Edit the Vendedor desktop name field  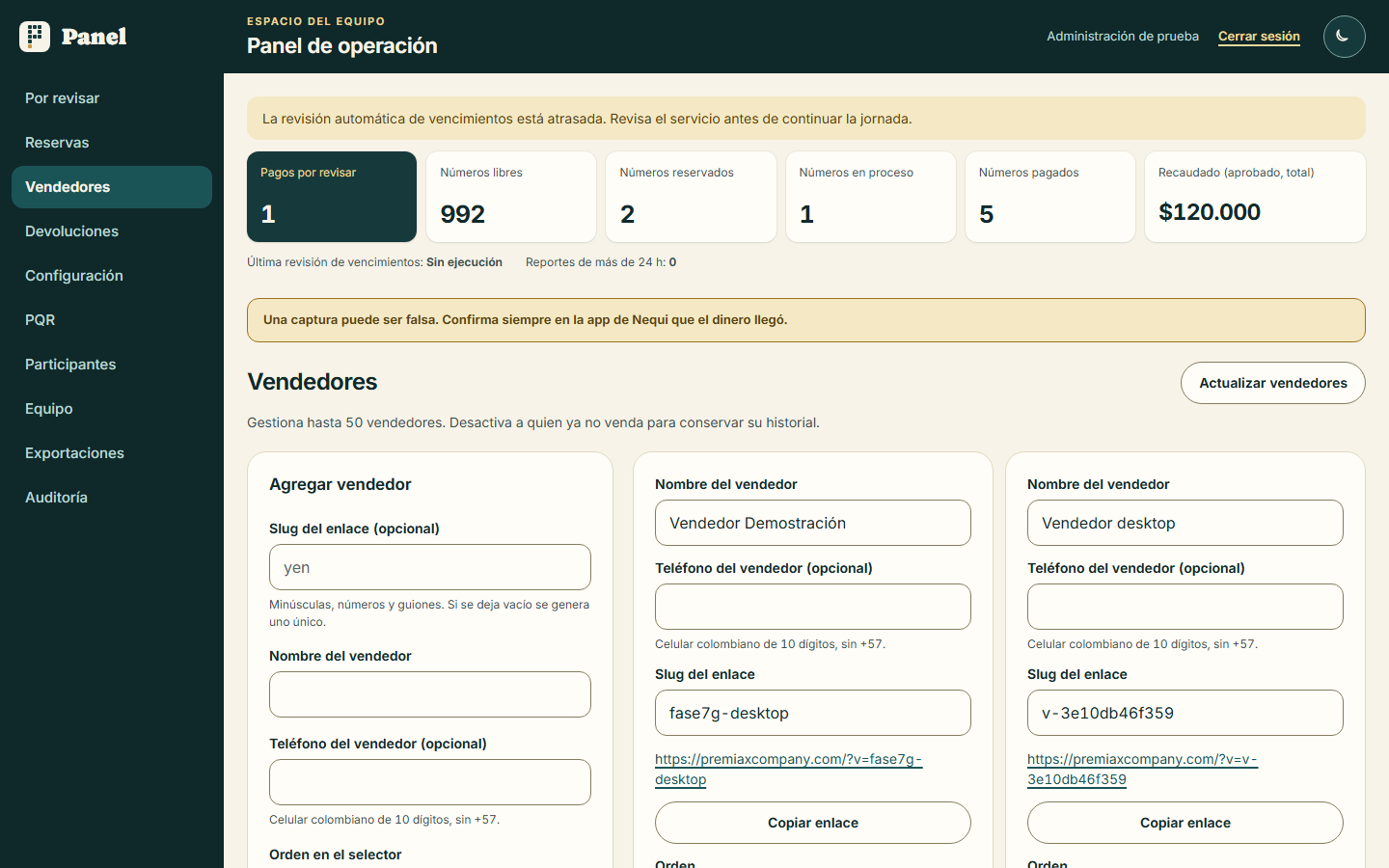click(x=1185, y=523)
